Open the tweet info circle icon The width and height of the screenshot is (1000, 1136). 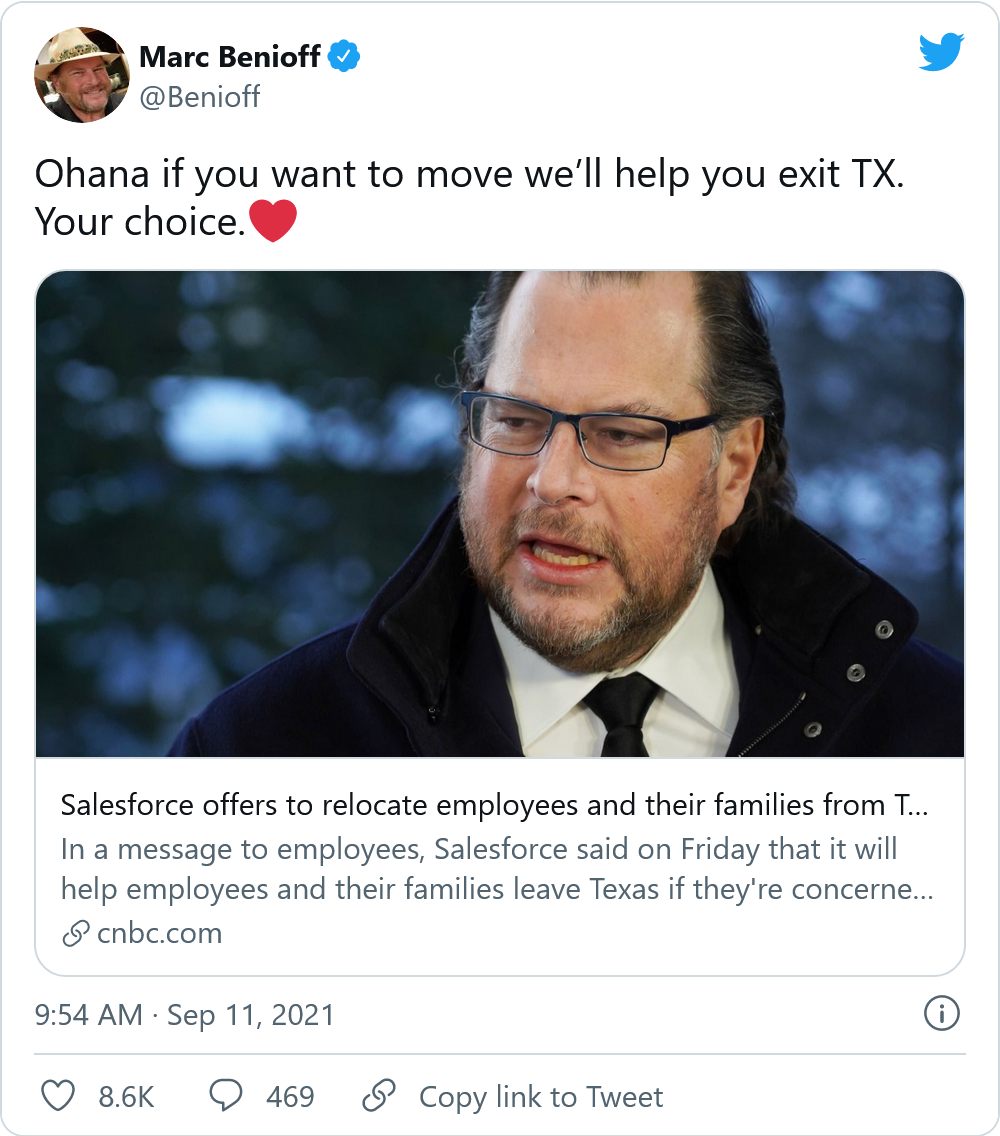[x=941, y=1014]
